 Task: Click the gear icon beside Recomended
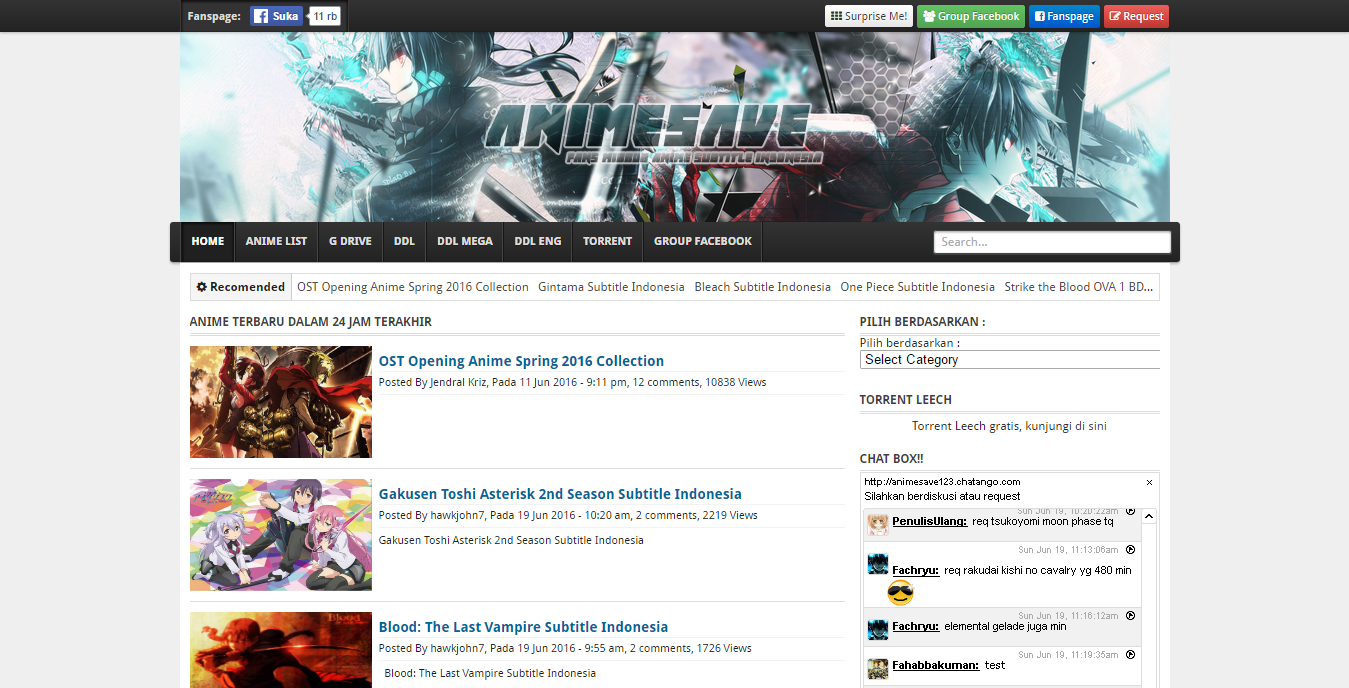(x=202, y=287)
